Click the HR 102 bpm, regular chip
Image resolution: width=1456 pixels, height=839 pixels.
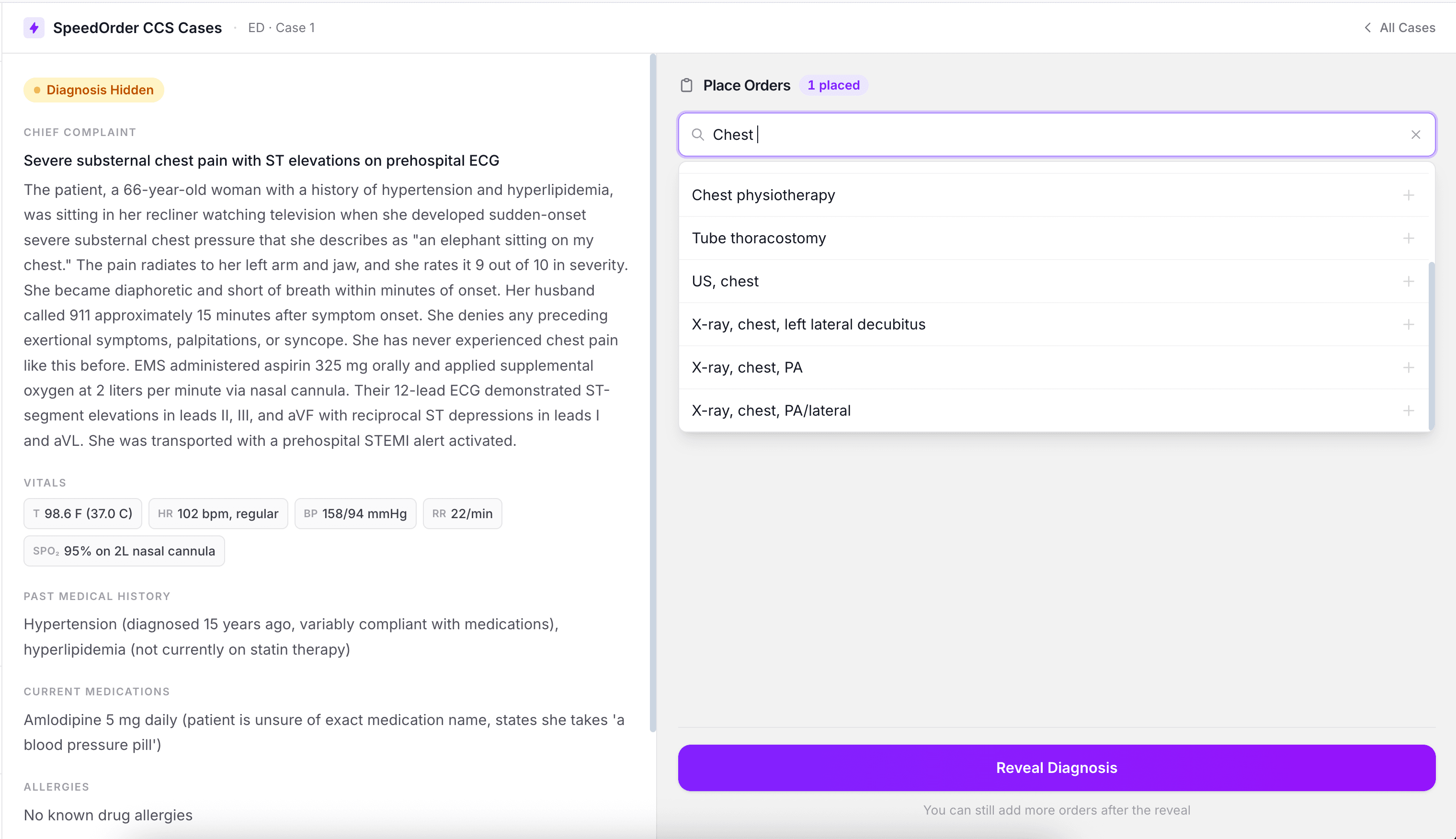tap(218, 513)
